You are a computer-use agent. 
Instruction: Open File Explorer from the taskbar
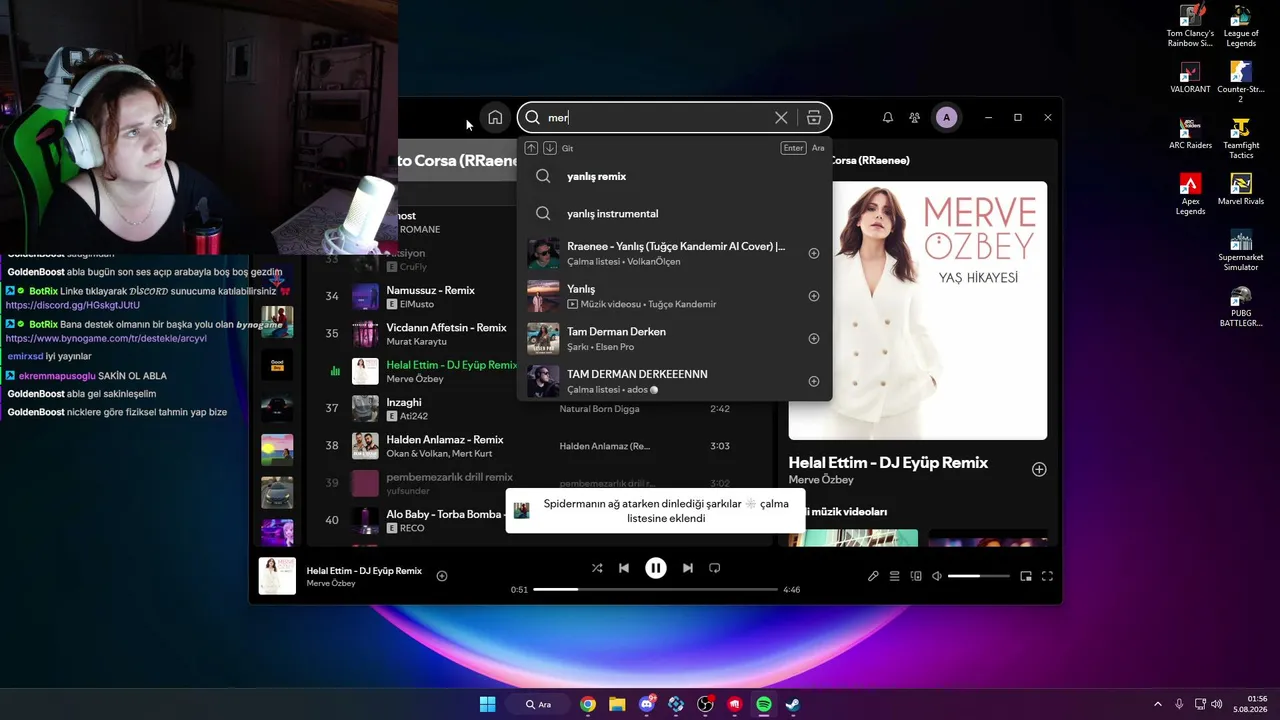click(x=617, y=704)
